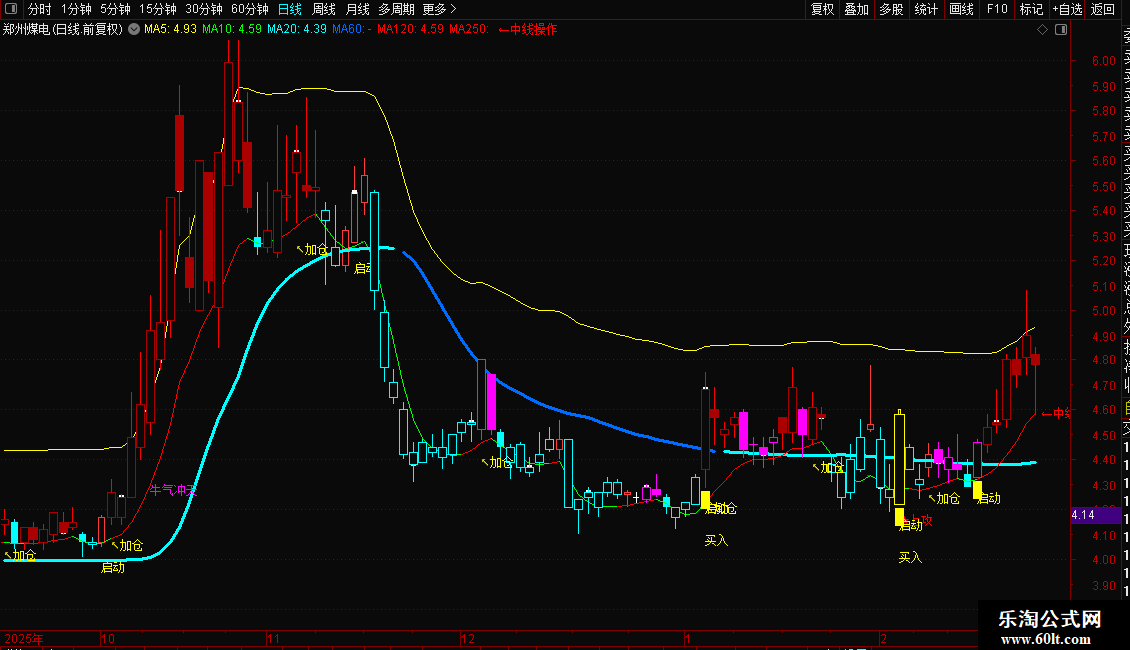The width and height of the screenshot is (1130, 650).
Task: Click the MA250 label
Action: coord(469,30)
